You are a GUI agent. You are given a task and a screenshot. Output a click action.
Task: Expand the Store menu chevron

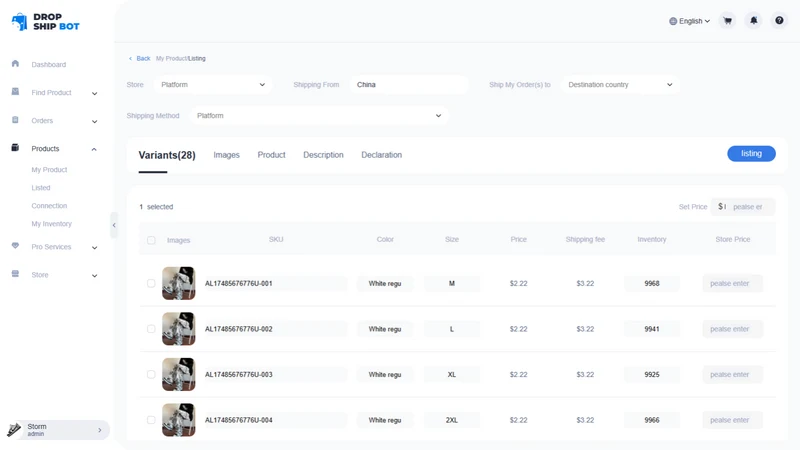point(94,276)
